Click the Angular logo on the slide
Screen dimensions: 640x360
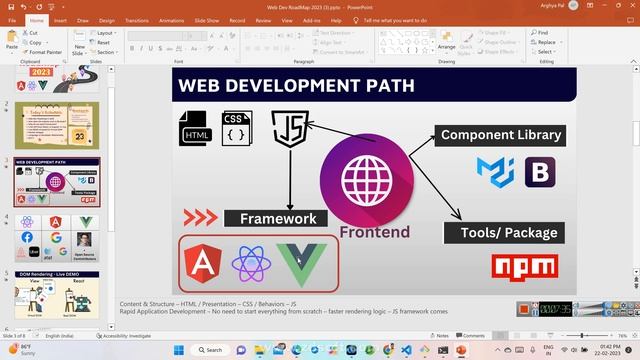pyautogui.click(x=203, y=264)
